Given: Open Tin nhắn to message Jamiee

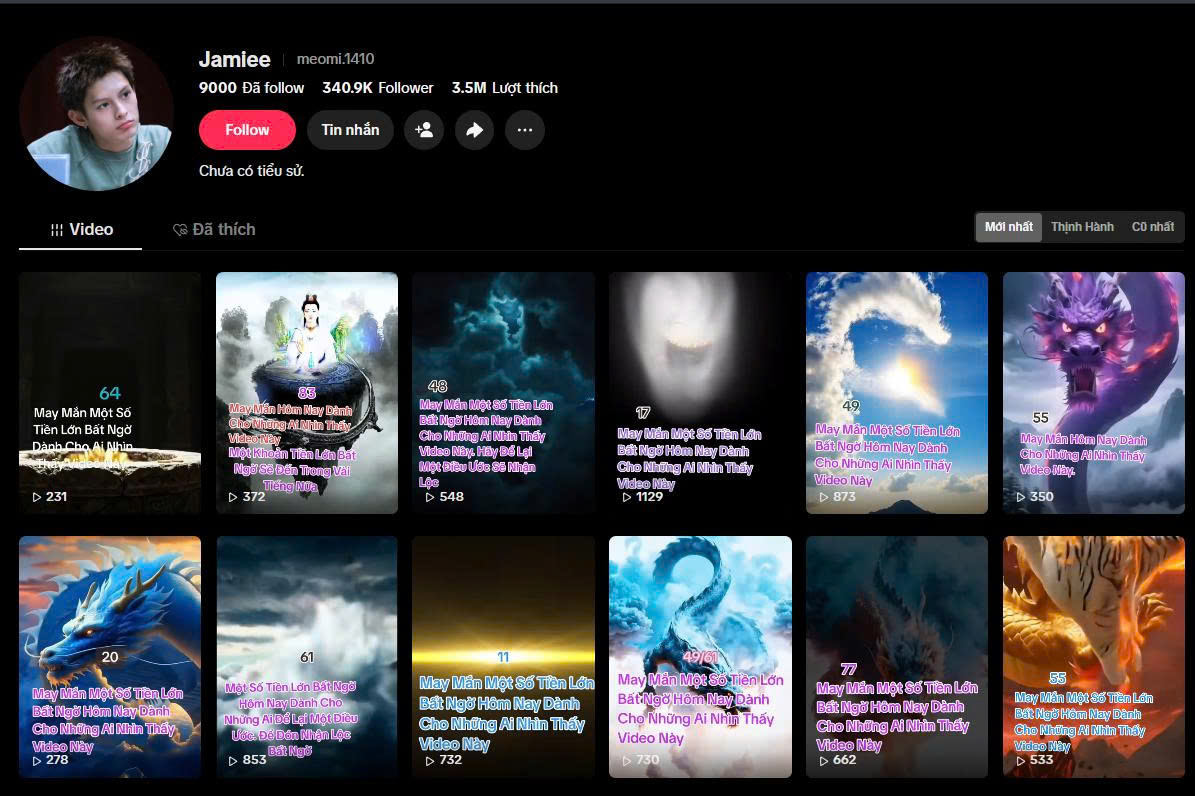Looking at the screenshot, I should [x=350, y=130].
